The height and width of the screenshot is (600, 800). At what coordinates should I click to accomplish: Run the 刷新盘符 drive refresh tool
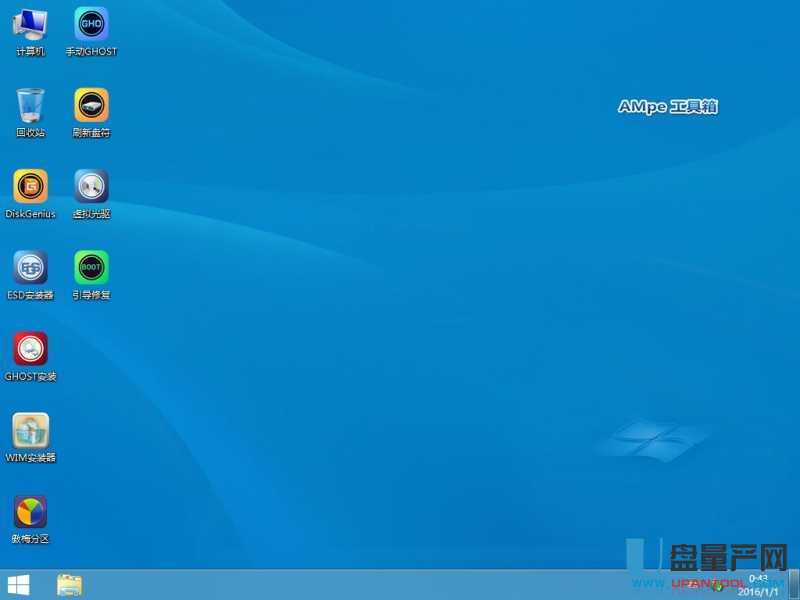tap(91, 106)
